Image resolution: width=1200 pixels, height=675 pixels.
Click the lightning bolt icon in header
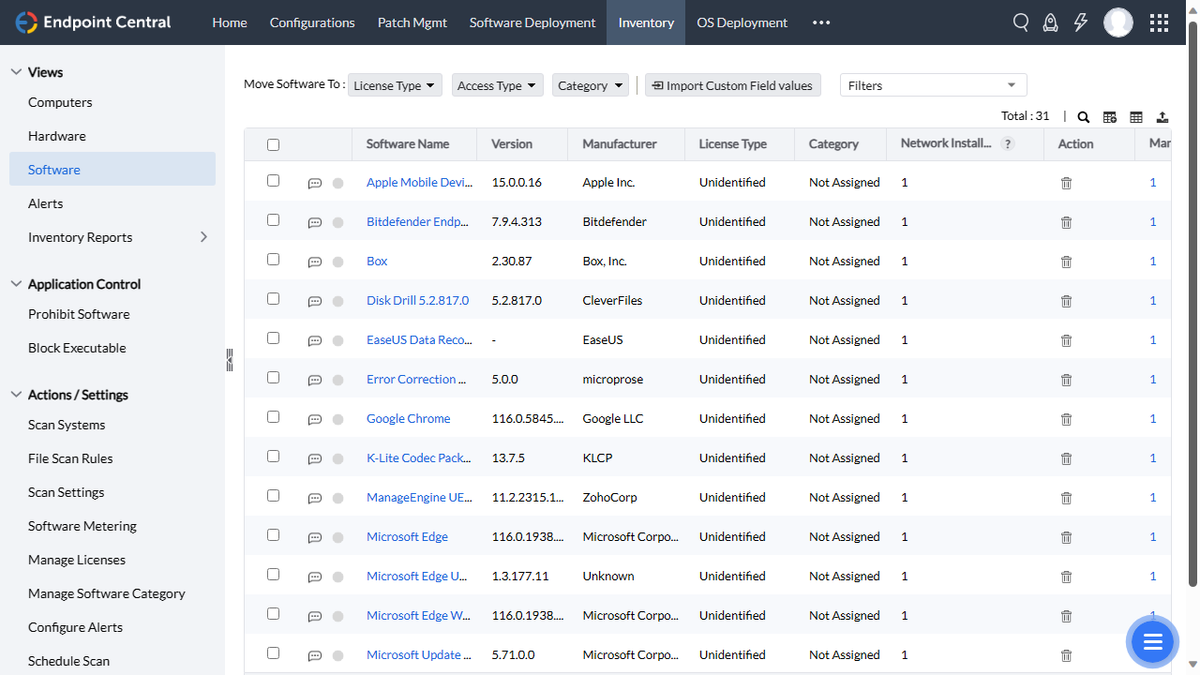[1080, 23]
